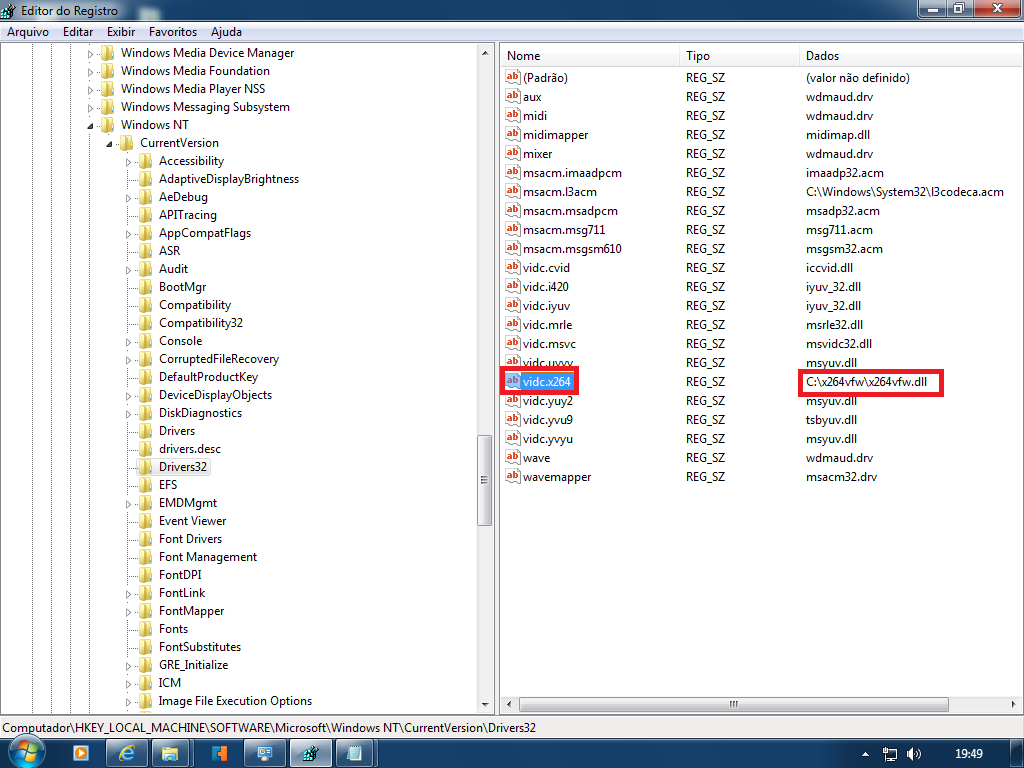Viewport: 1024px width, 768px height.
Task: Click the BootMgr folder icon
Action: pos(146,287)
